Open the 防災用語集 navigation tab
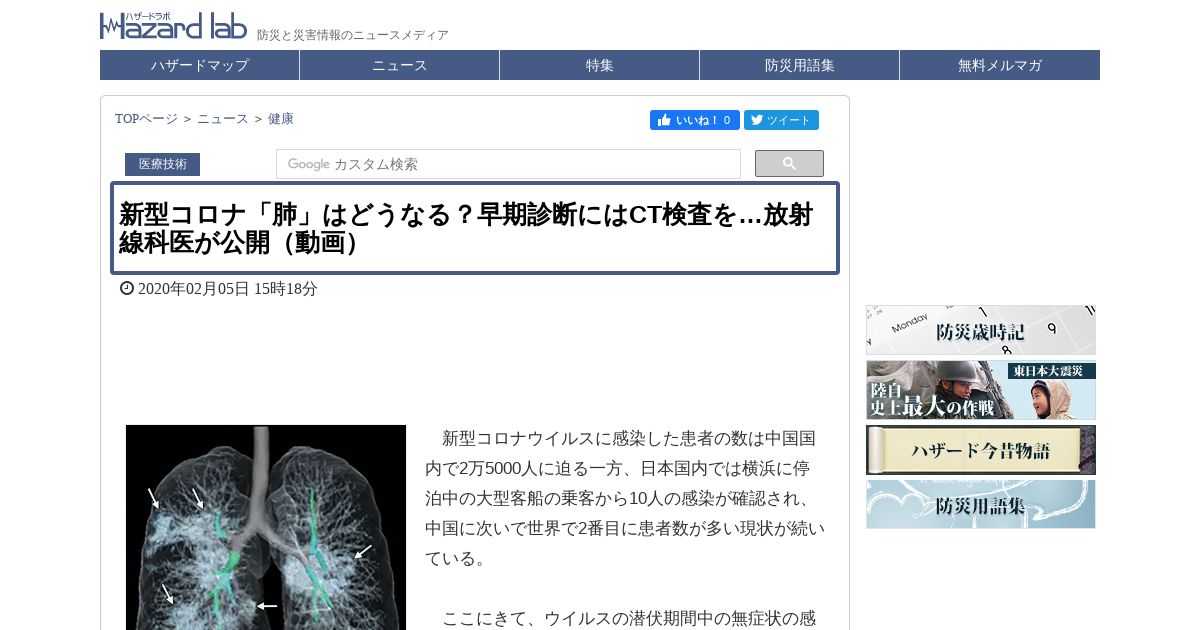Image resolution: width=1200 pixels, height=630 pixels. pos(800,65)
